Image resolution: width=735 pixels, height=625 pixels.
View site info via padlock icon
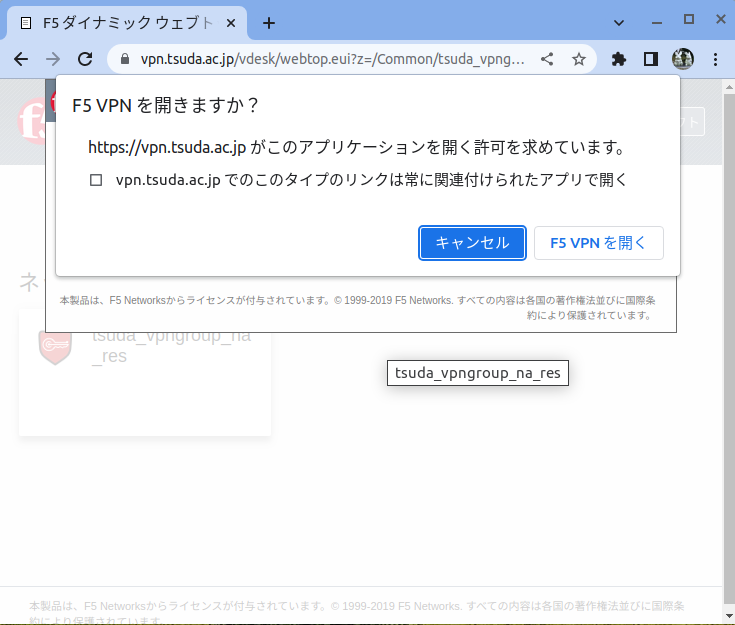tap(125, 59)
